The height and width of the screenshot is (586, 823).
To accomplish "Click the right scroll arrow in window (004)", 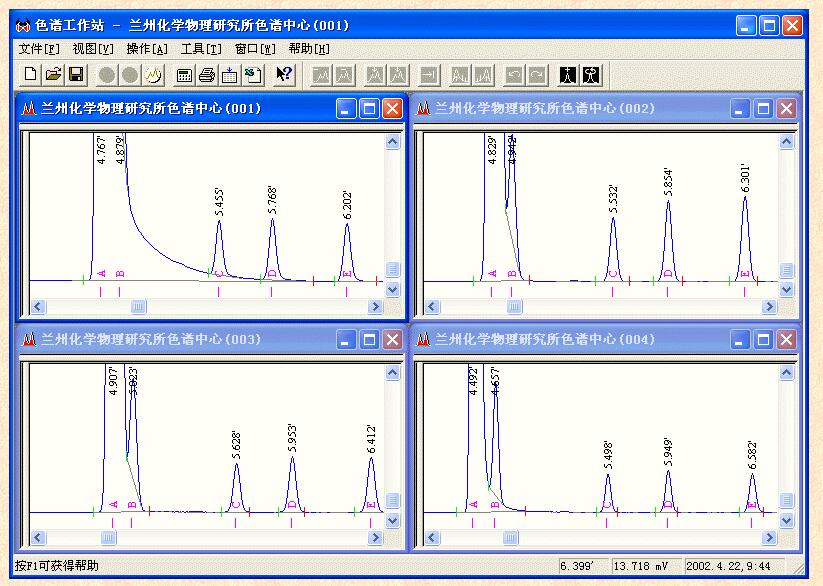I will pyautogui.click(x=769, y=537).
